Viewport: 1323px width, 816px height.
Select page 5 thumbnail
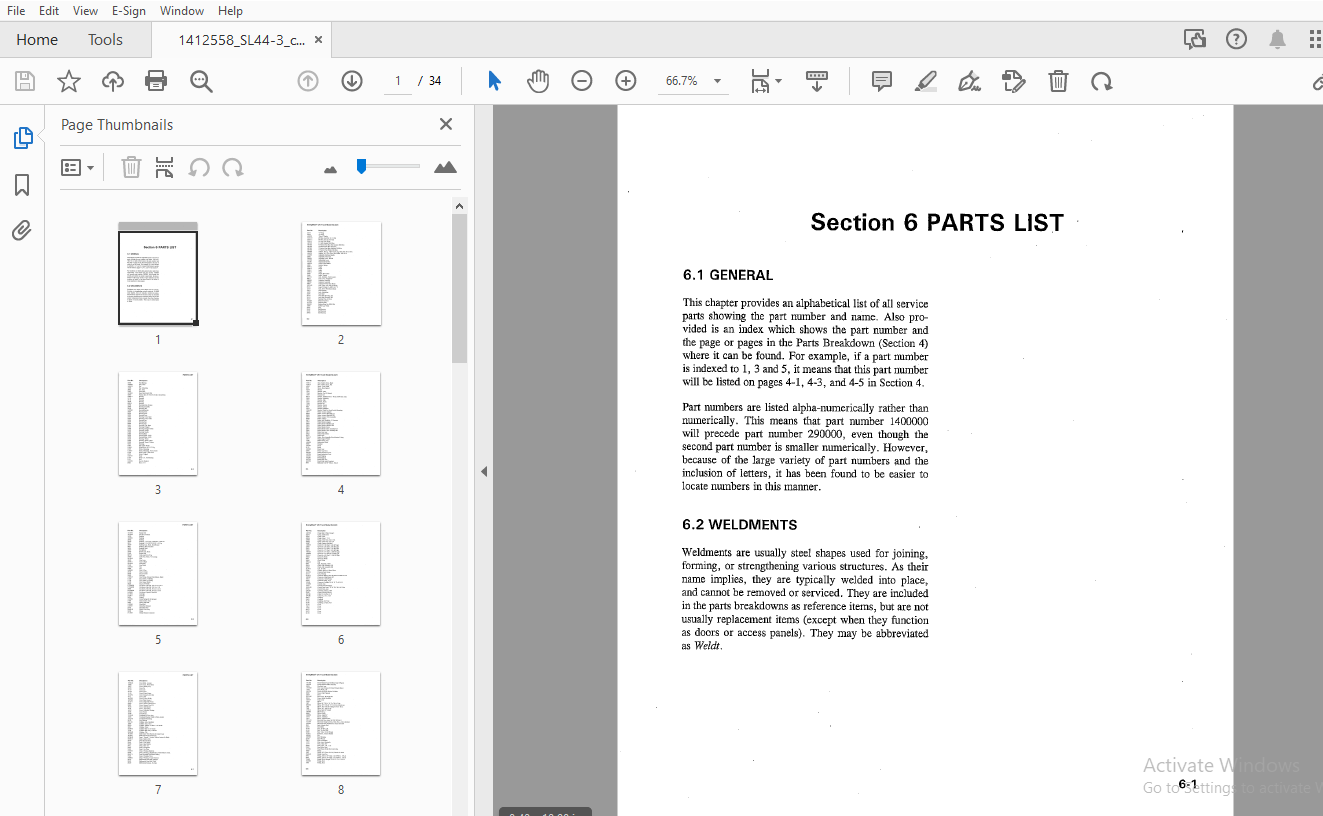158,574
